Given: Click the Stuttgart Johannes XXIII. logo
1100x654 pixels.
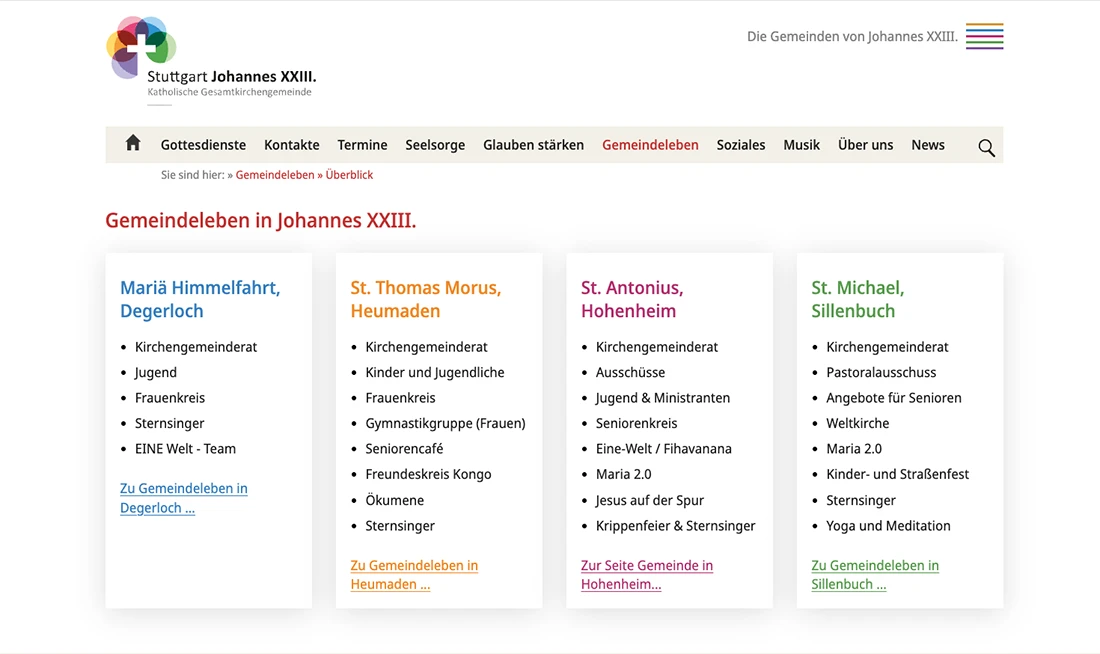Looking at the screenshot, I should pos(210,61).
